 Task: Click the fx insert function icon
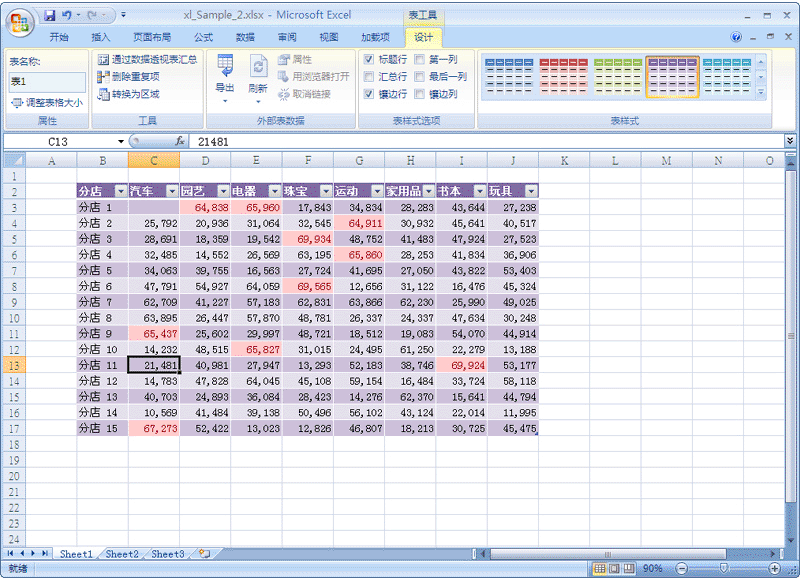[x=180, y=142]
